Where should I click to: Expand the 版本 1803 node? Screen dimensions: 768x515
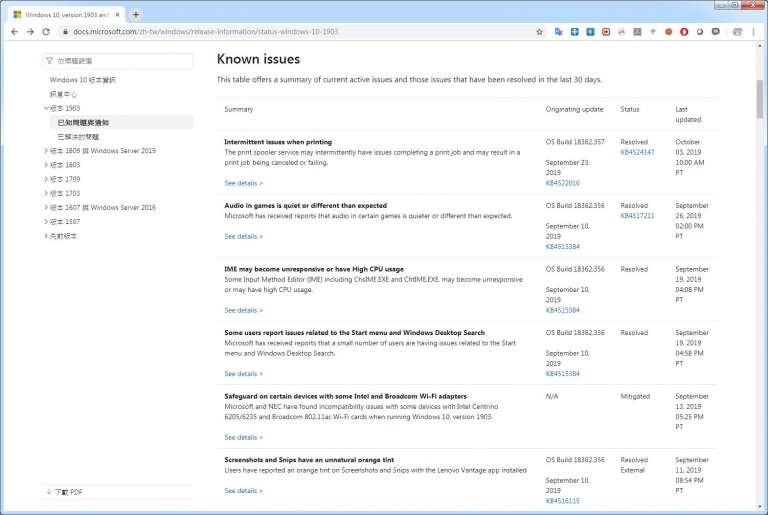[x=46, y=165]
